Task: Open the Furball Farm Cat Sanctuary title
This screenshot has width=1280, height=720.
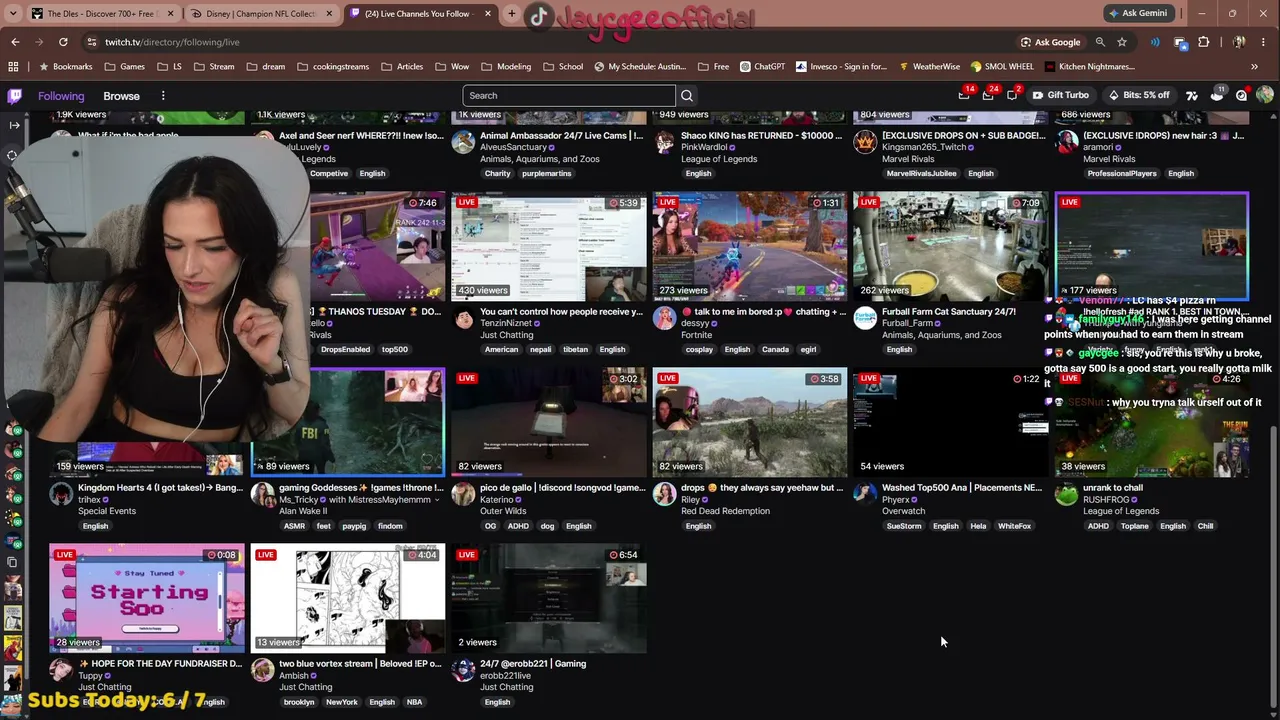Action: [948, 312]
